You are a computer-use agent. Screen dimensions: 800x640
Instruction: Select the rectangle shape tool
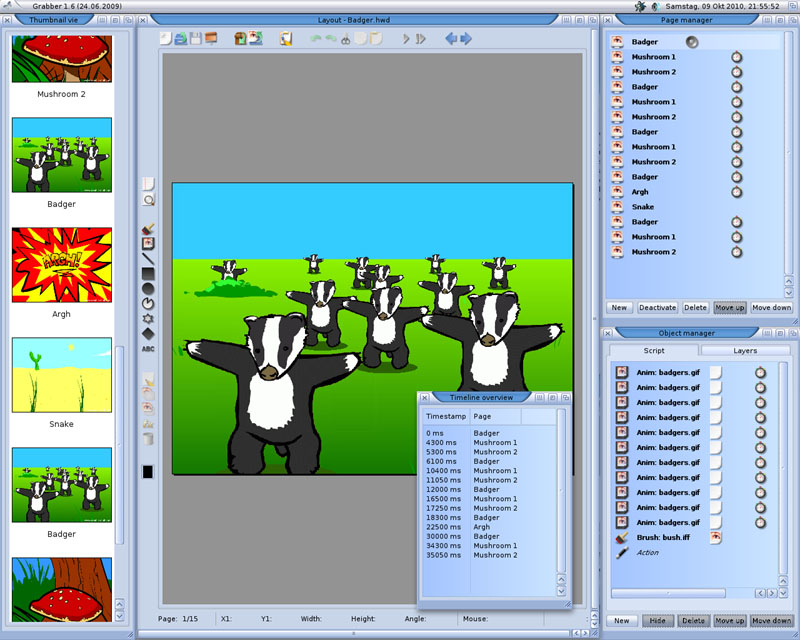pos(148,274)
